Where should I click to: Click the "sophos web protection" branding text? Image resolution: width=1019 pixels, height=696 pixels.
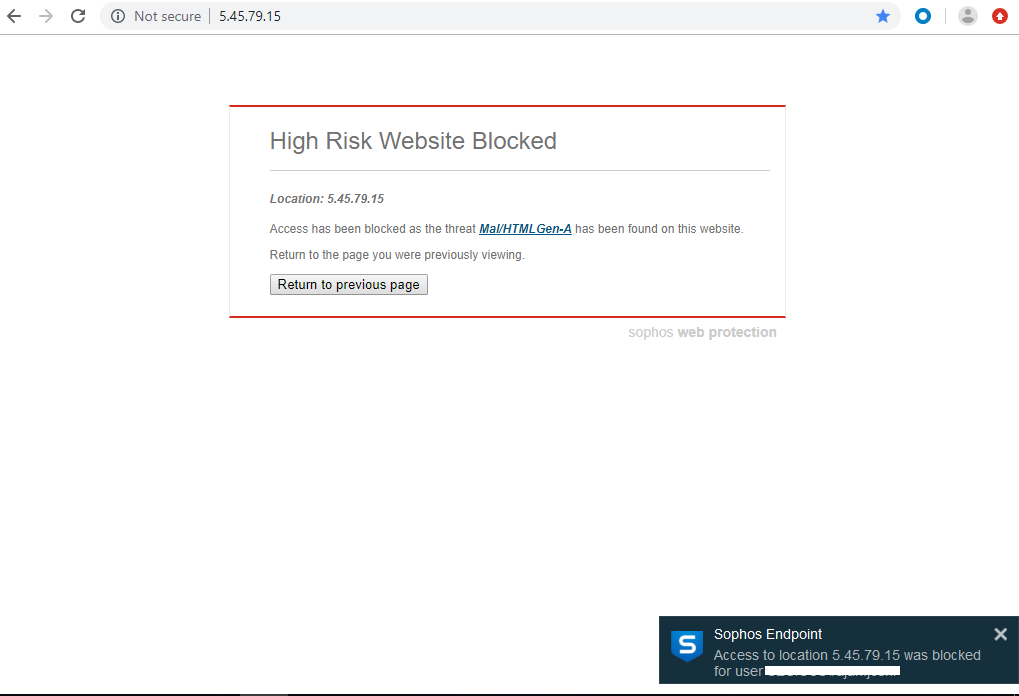pyautogui.click(x=702, y=332)
